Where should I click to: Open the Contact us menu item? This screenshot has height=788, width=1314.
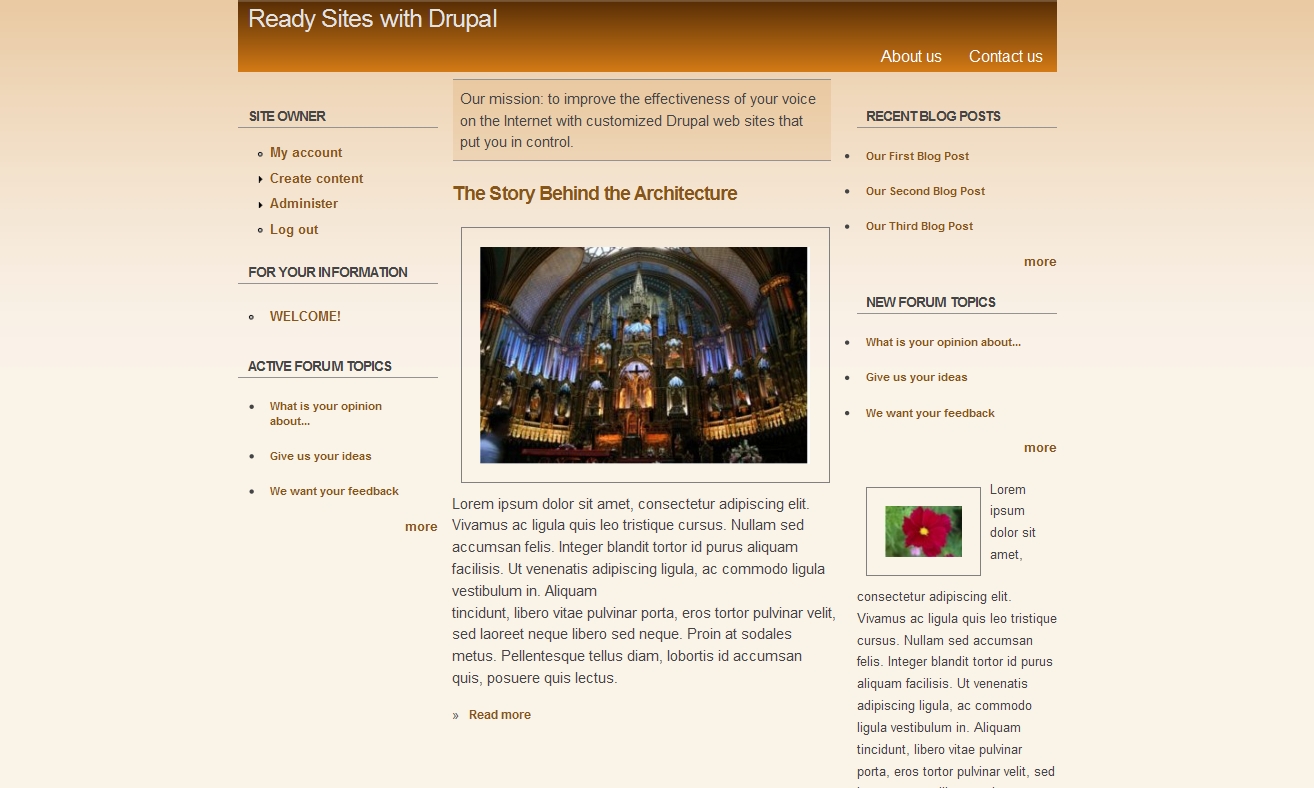(1005, 57)
